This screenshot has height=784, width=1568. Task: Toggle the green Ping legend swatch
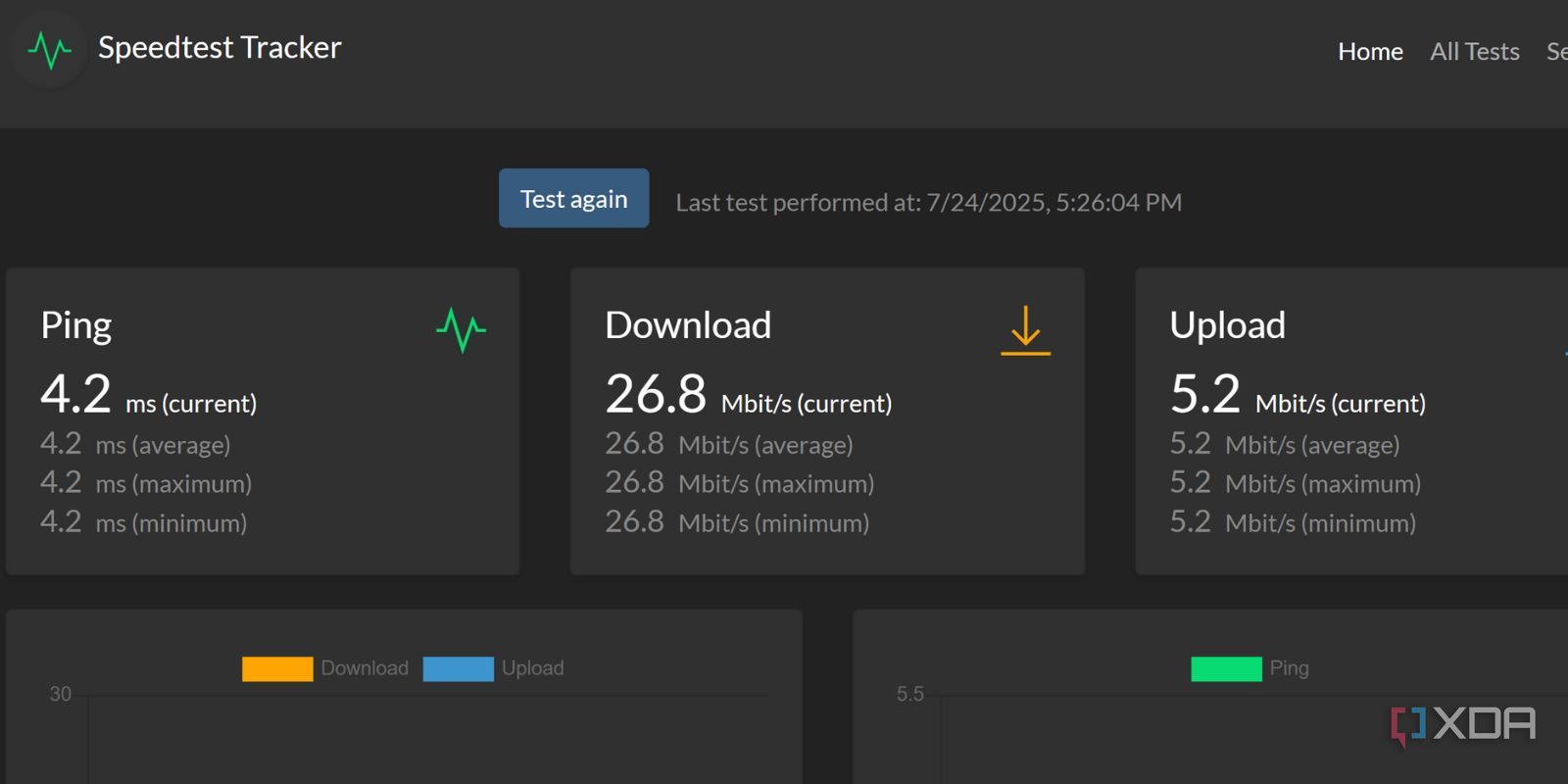1226,668
